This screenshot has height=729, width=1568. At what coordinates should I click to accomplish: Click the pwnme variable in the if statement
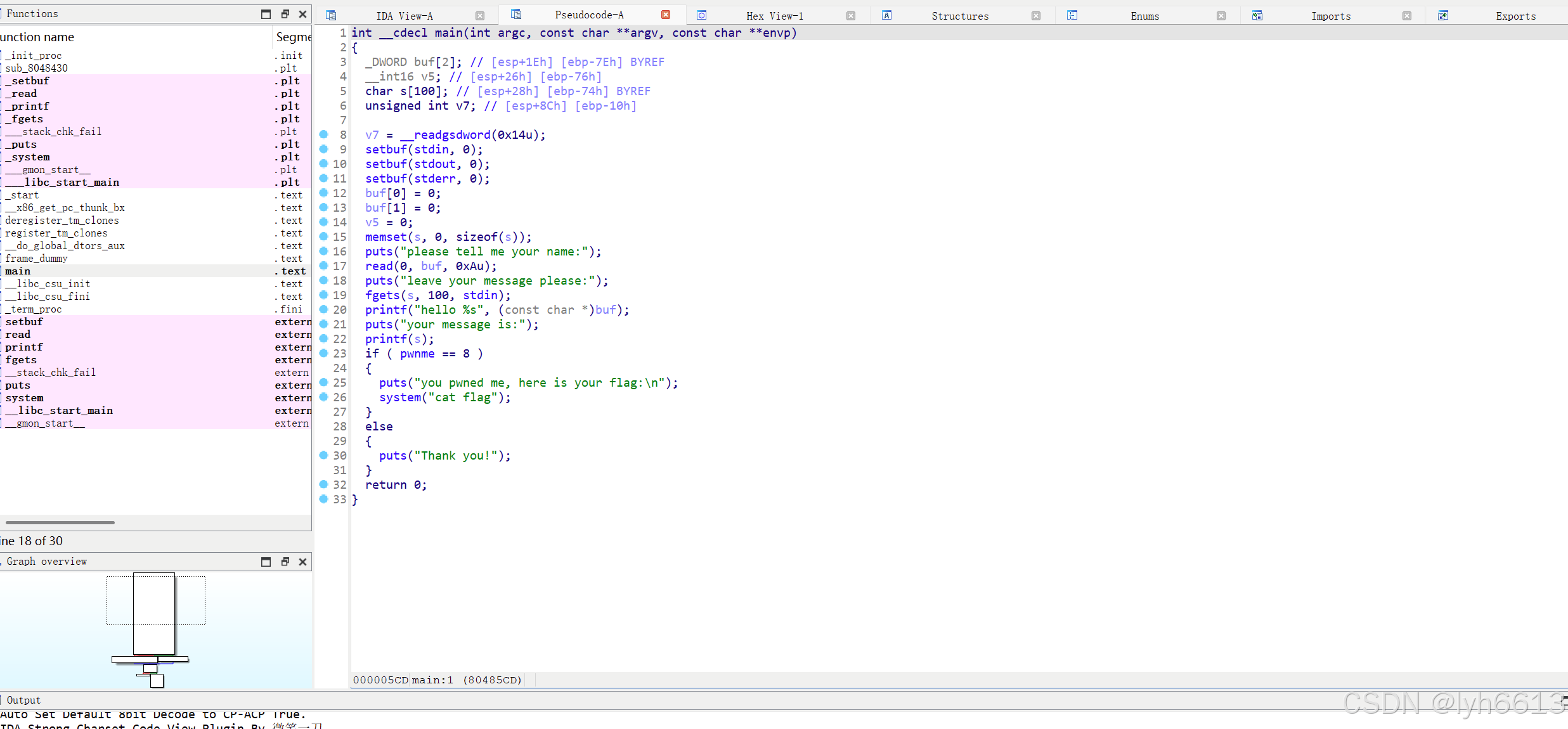click(417, 354)
